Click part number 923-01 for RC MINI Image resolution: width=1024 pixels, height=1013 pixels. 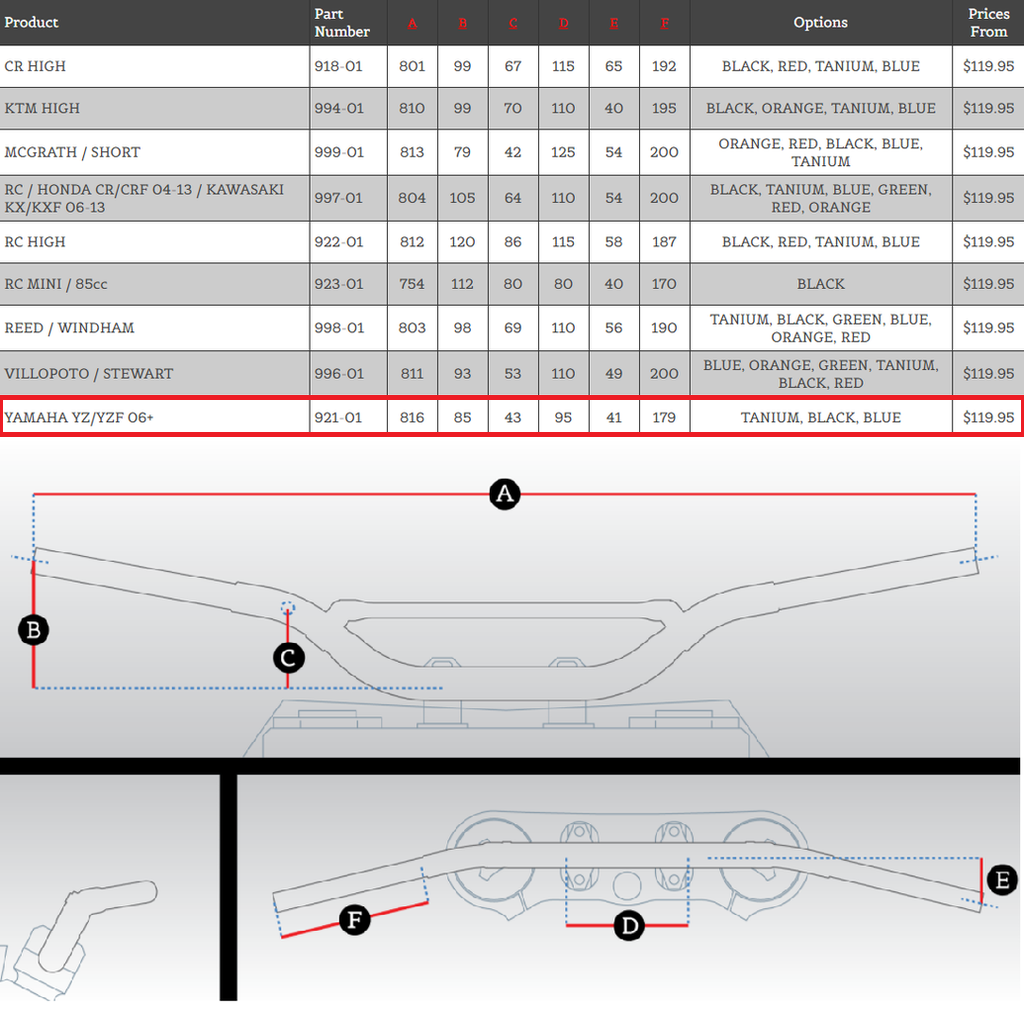coord(338,284)
